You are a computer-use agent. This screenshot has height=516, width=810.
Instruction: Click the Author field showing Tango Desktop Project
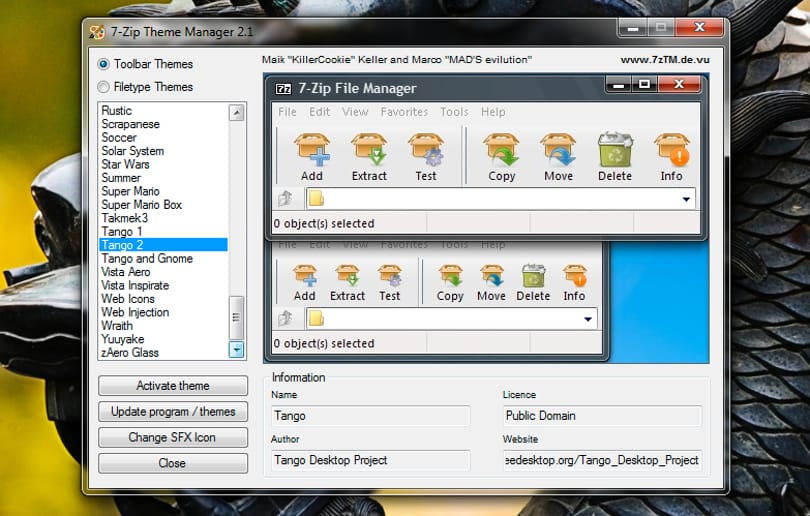tap(370, 460)
